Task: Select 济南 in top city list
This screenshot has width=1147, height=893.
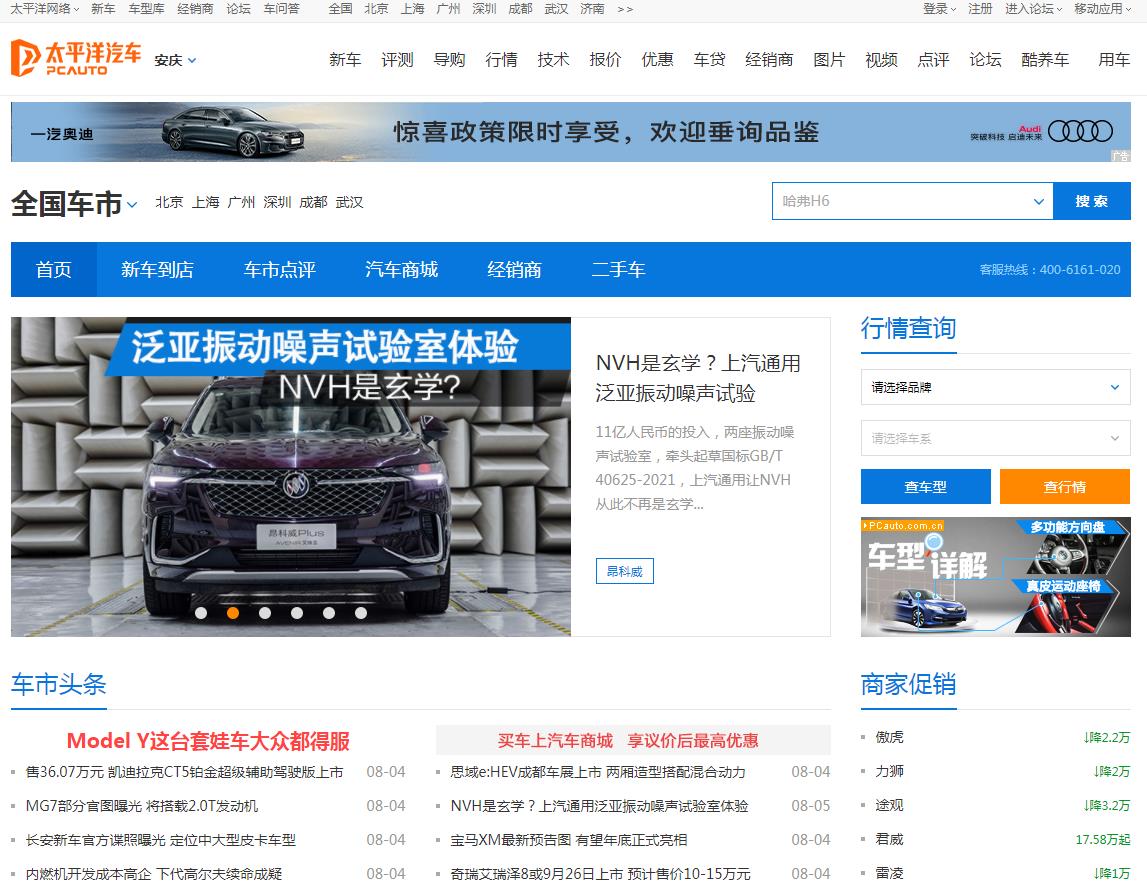Action: [592, 9]
